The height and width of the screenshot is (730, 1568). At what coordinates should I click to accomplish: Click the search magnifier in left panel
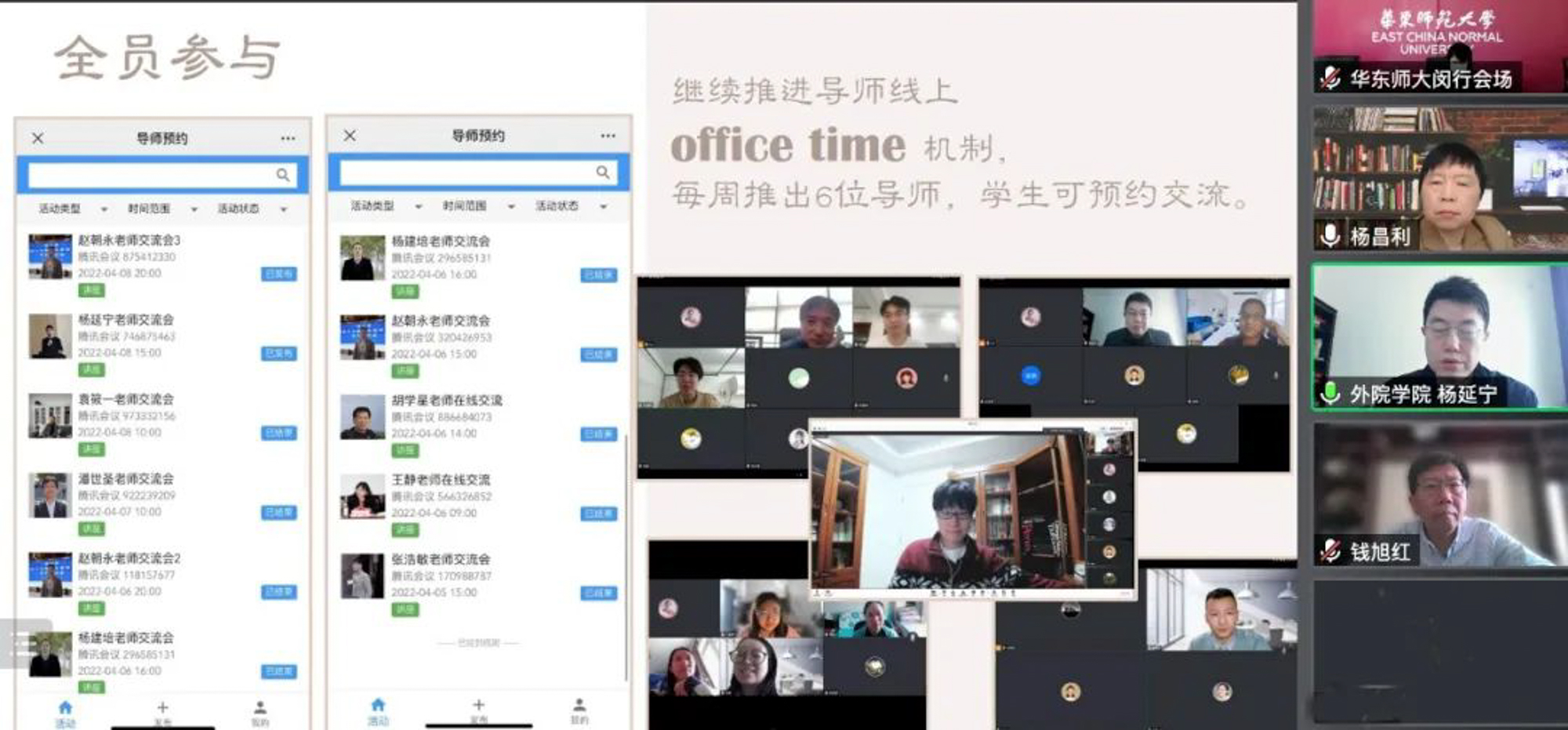point(283,174)
